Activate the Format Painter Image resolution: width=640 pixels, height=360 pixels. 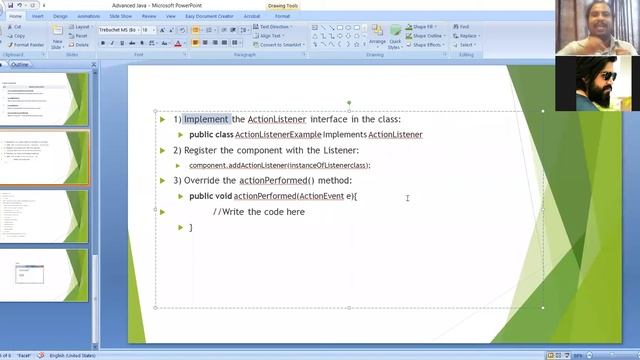click(26, 44)
